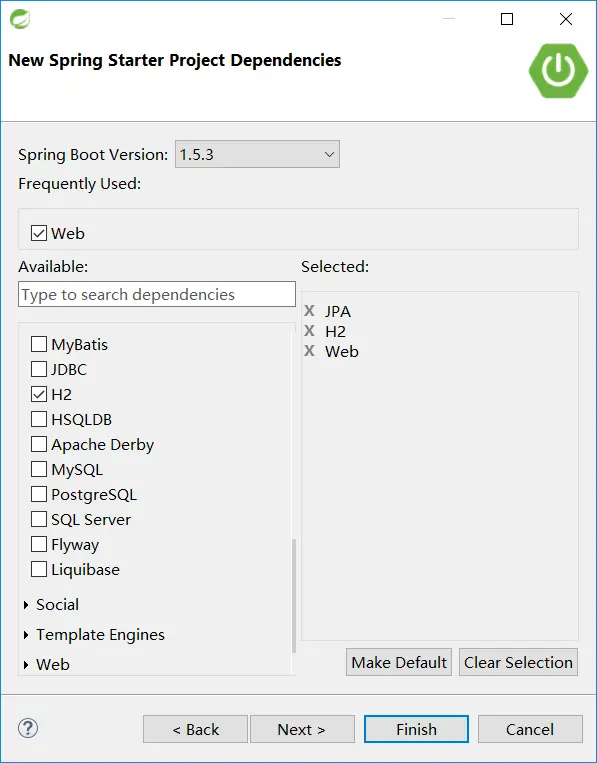Click the green Spring Boot power logo
The width and height of the screenshot is (597, 763).
(558, 71)
